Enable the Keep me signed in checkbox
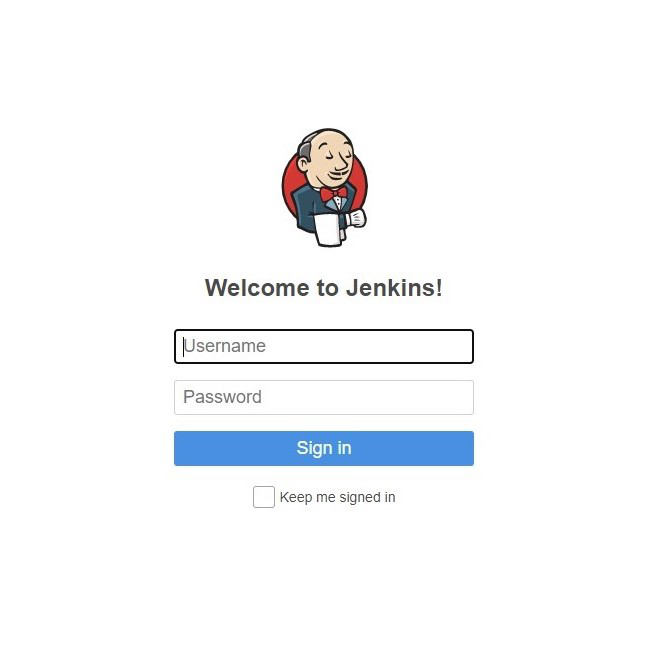Viewport: 652px width, 659px height. point(264,497)
